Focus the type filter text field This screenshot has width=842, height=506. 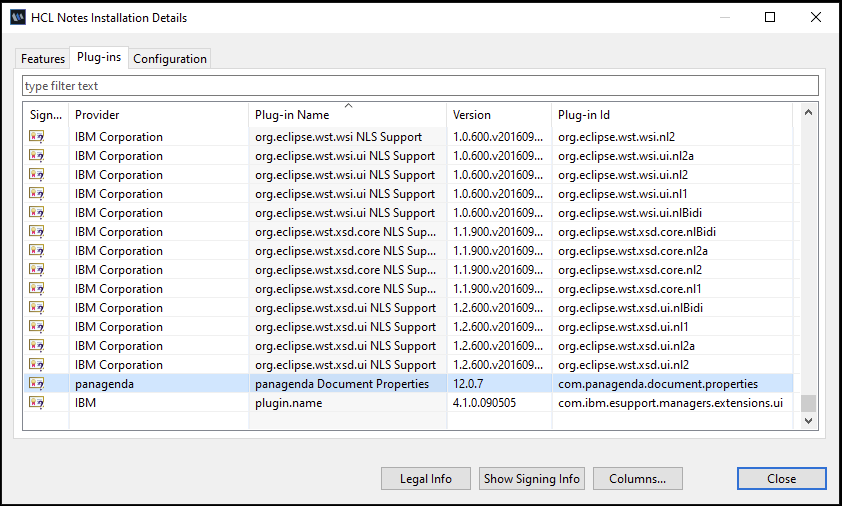(420, 86)
